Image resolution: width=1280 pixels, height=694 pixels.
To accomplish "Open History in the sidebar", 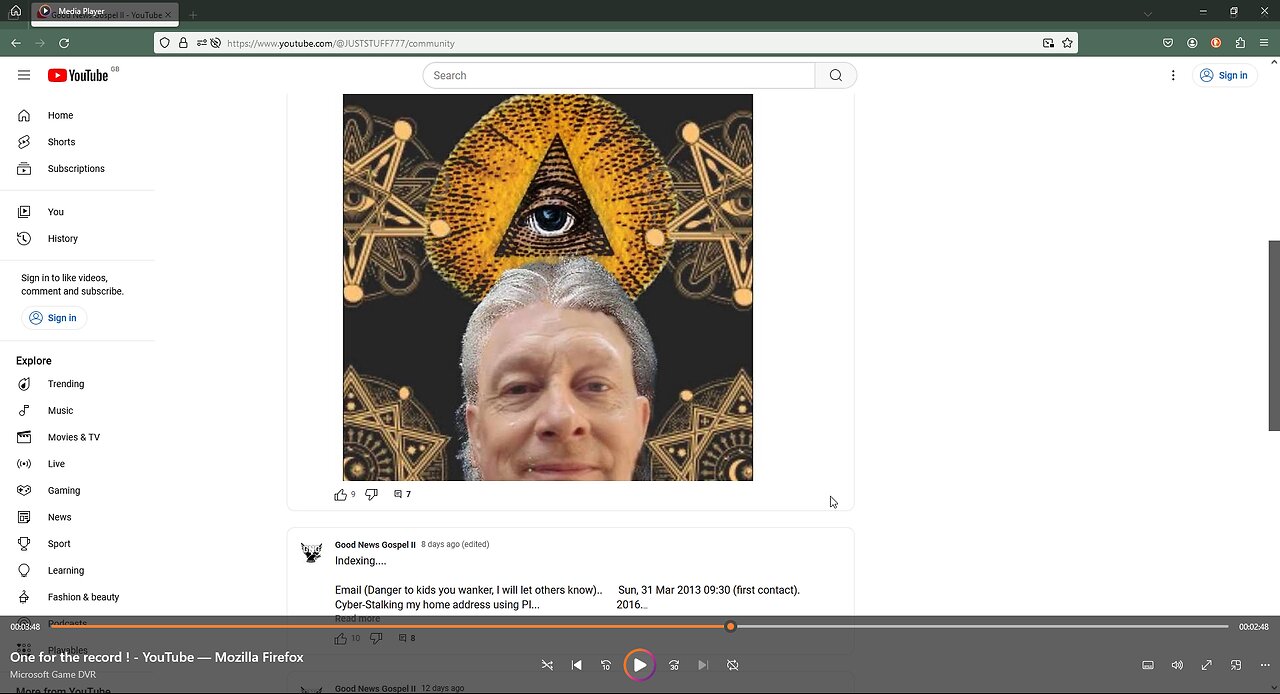I will (62, 239).
